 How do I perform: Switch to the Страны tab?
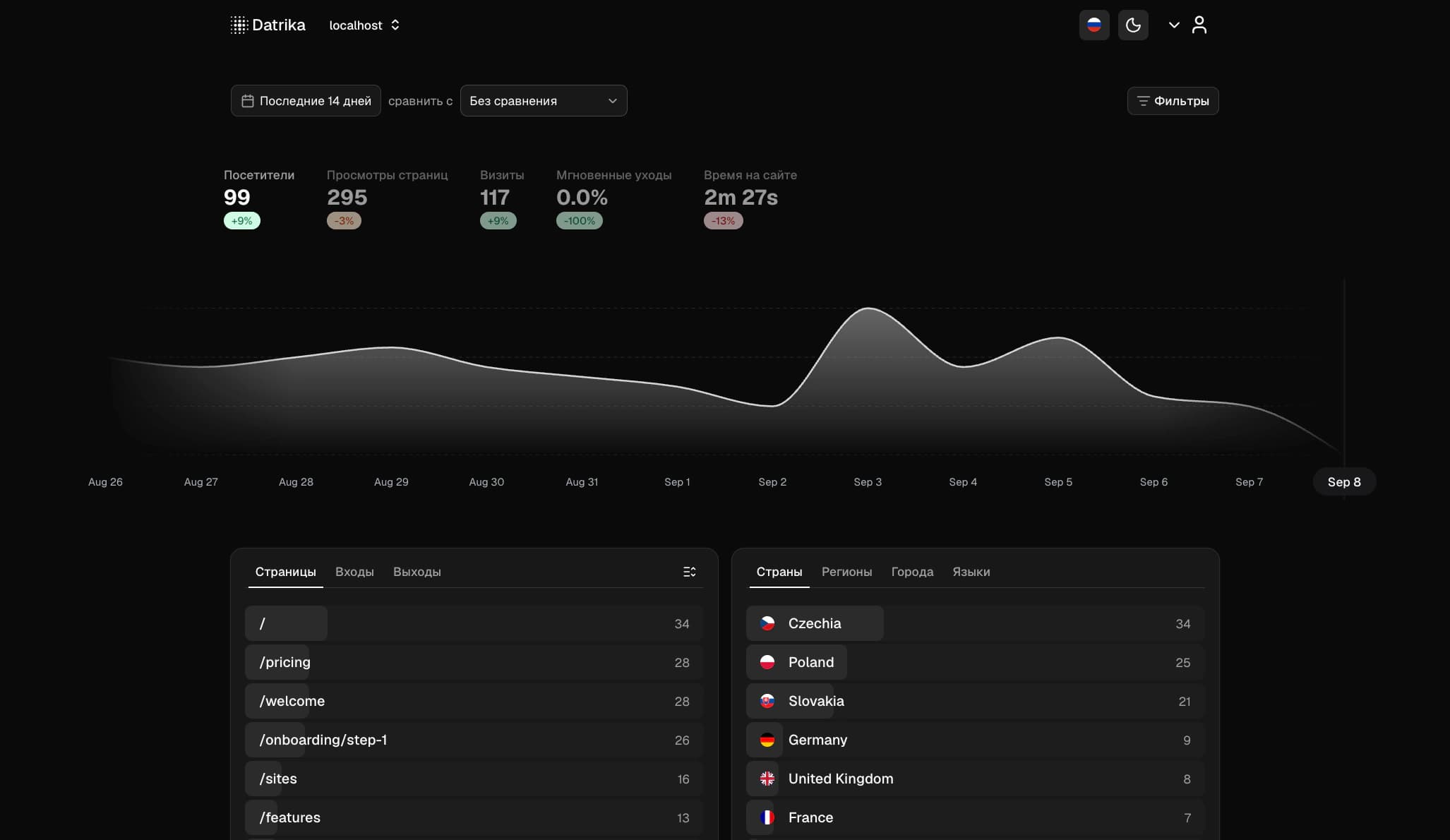[x=779, y=572]
